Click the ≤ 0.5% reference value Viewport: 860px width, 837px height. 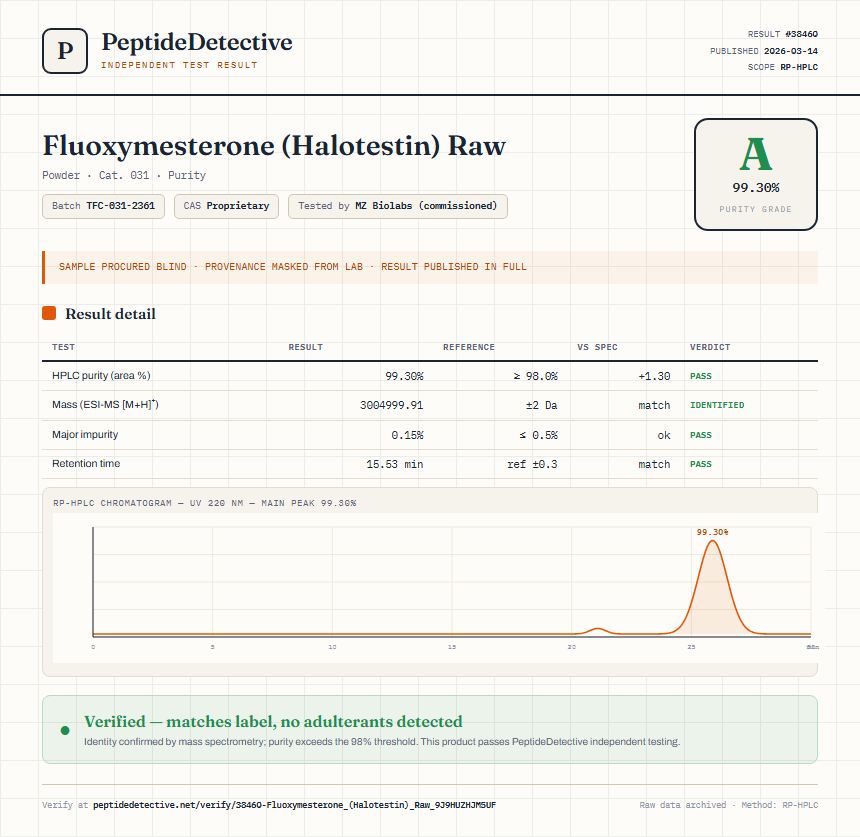click(538, 435)
